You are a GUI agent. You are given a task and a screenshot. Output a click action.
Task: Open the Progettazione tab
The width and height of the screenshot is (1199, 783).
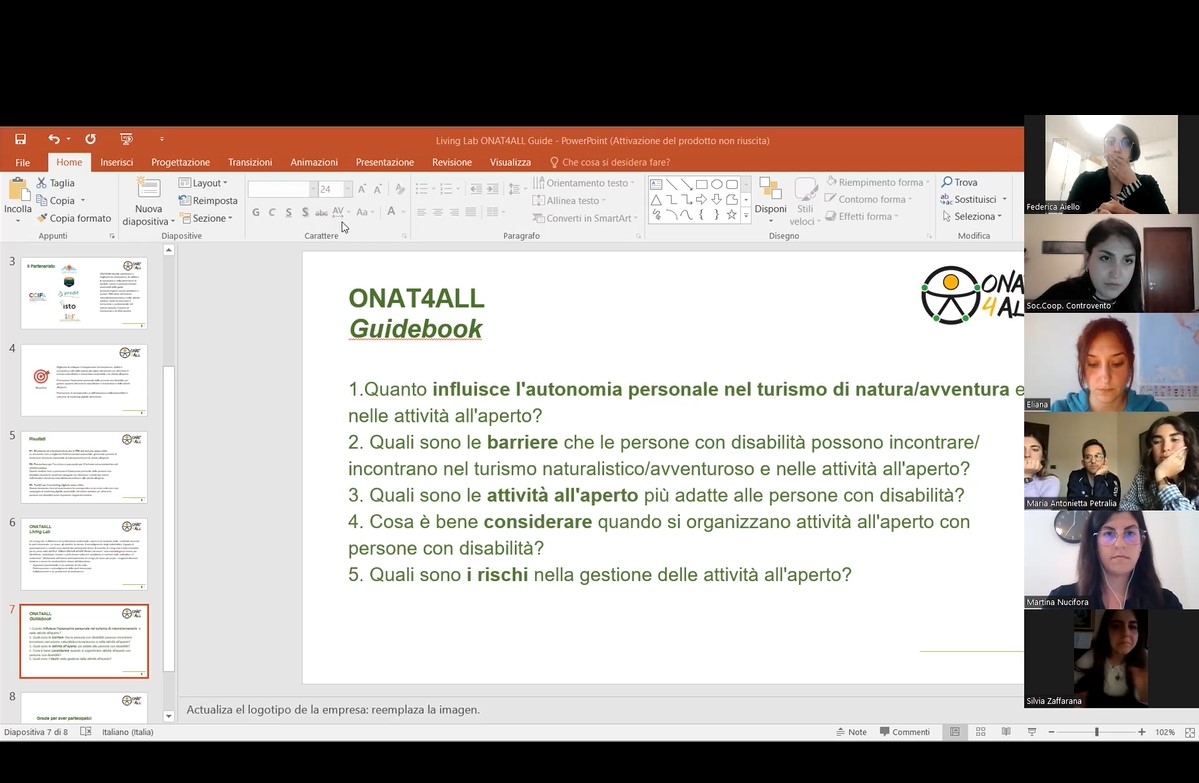pyautogui.click(x=180, y=162)
